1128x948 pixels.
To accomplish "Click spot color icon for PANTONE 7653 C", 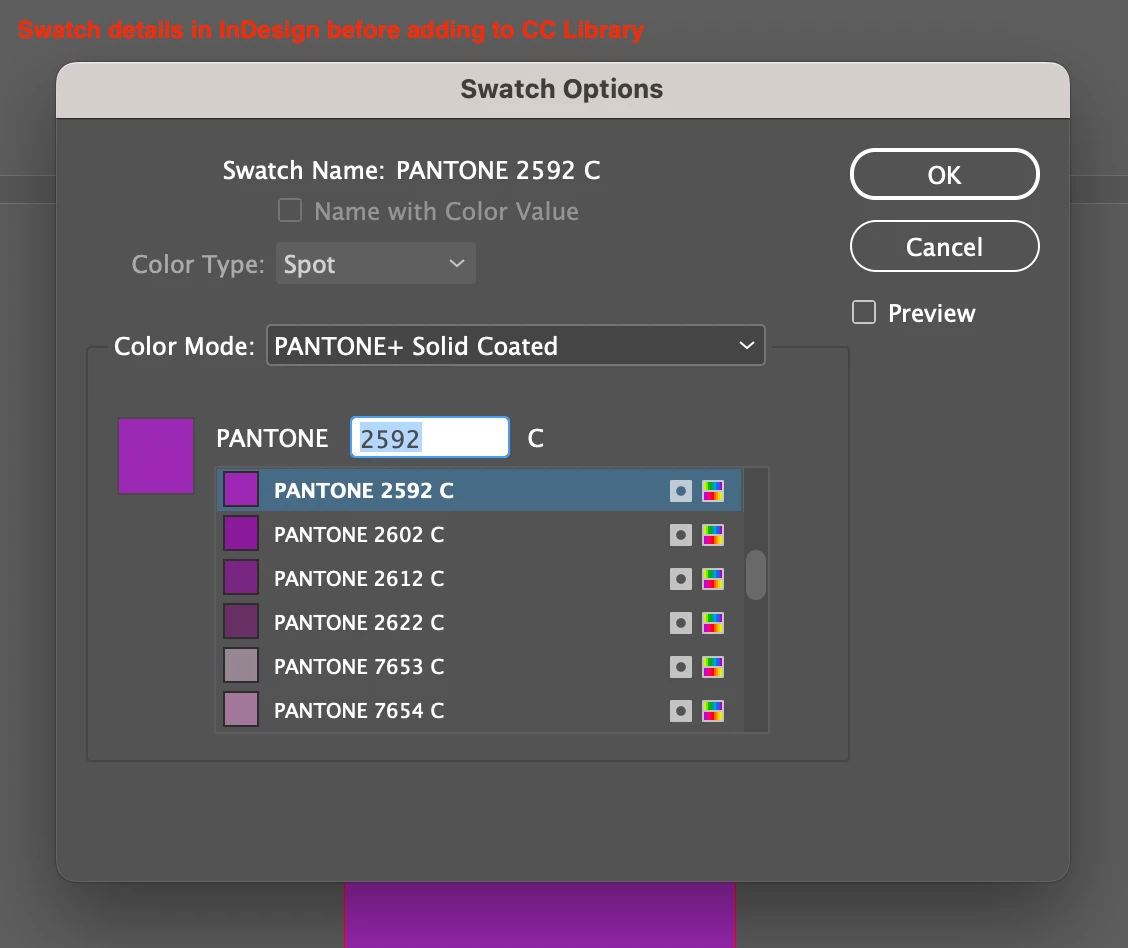I will [x=681, y=667].
